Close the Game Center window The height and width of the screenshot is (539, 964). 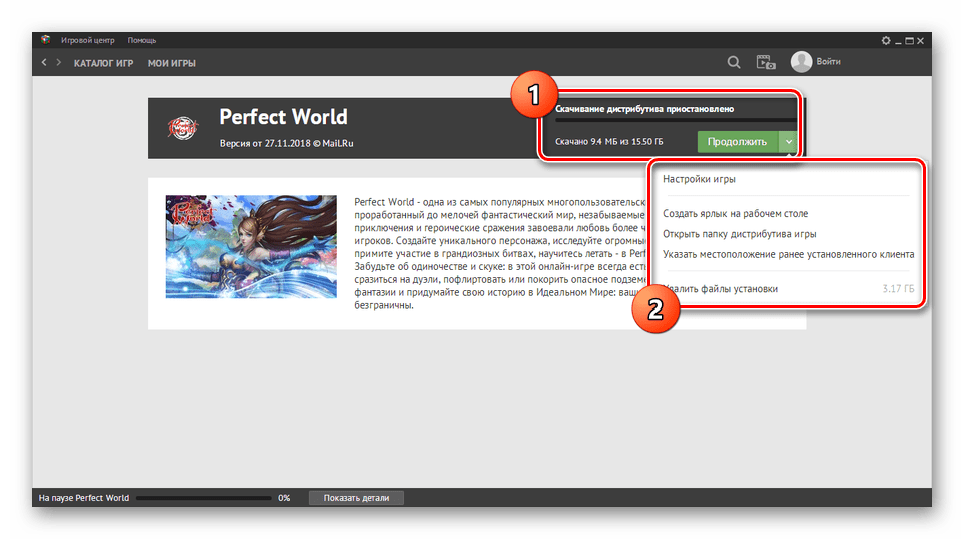920,41
